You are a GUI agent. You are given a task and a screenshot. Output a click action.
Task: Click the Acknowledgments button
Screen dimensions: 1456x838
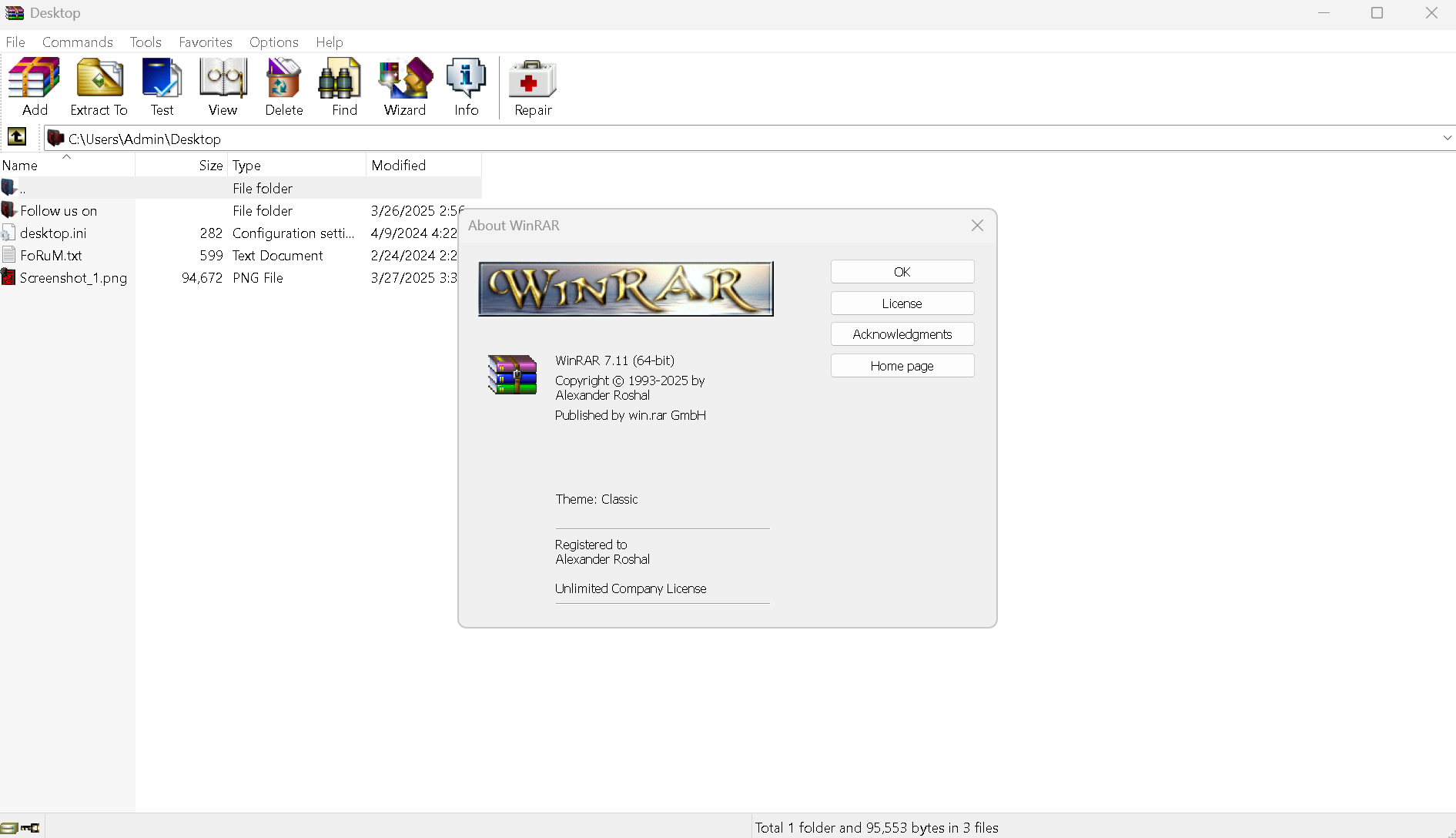[x=902, y=334]
